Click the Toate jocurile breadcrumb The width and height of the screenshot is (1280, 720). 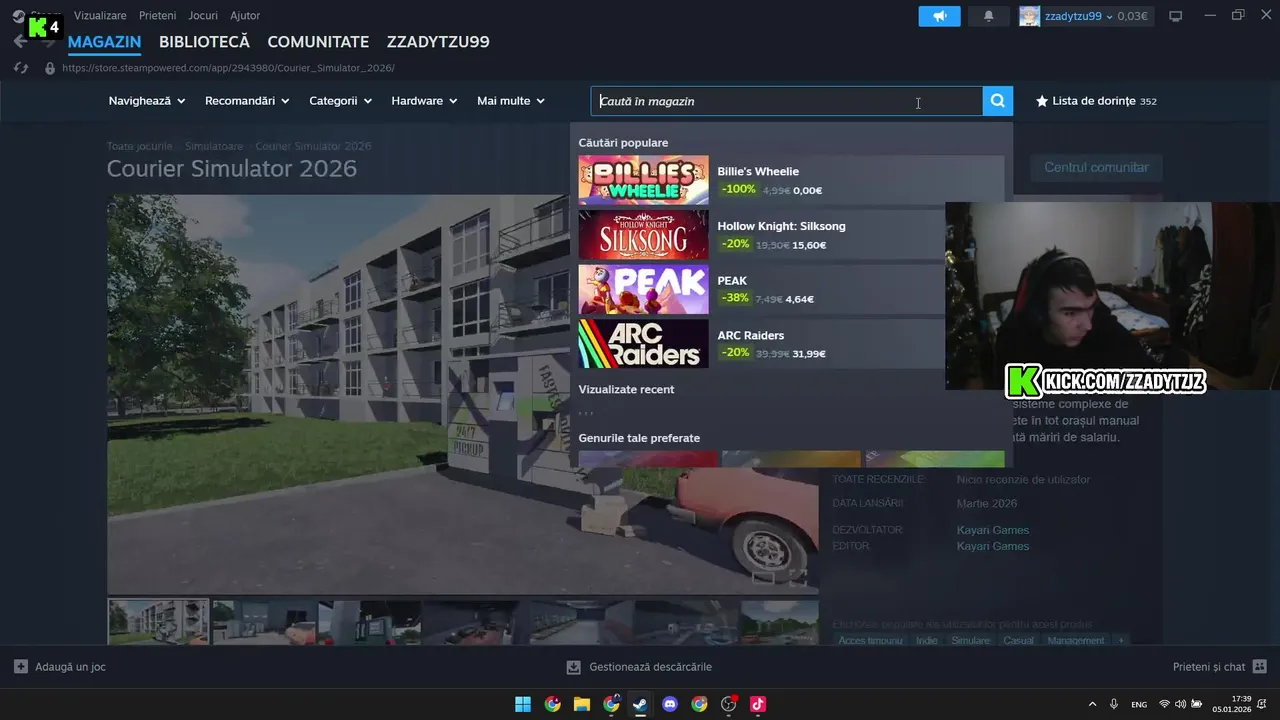pos(140,146)
